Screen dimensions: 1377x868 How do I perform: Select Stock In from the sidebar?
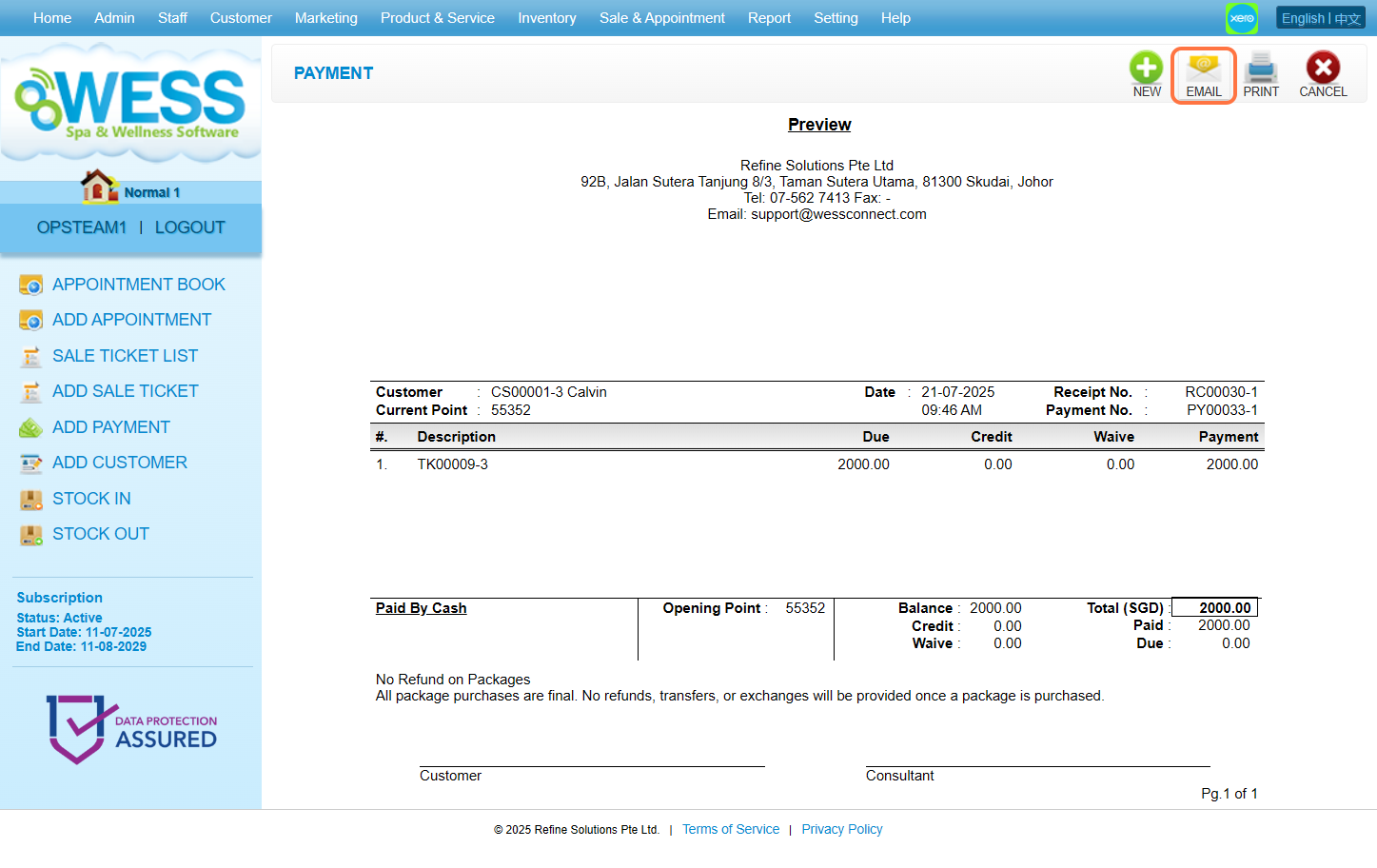pyautogui.click(x=91, y=499)
